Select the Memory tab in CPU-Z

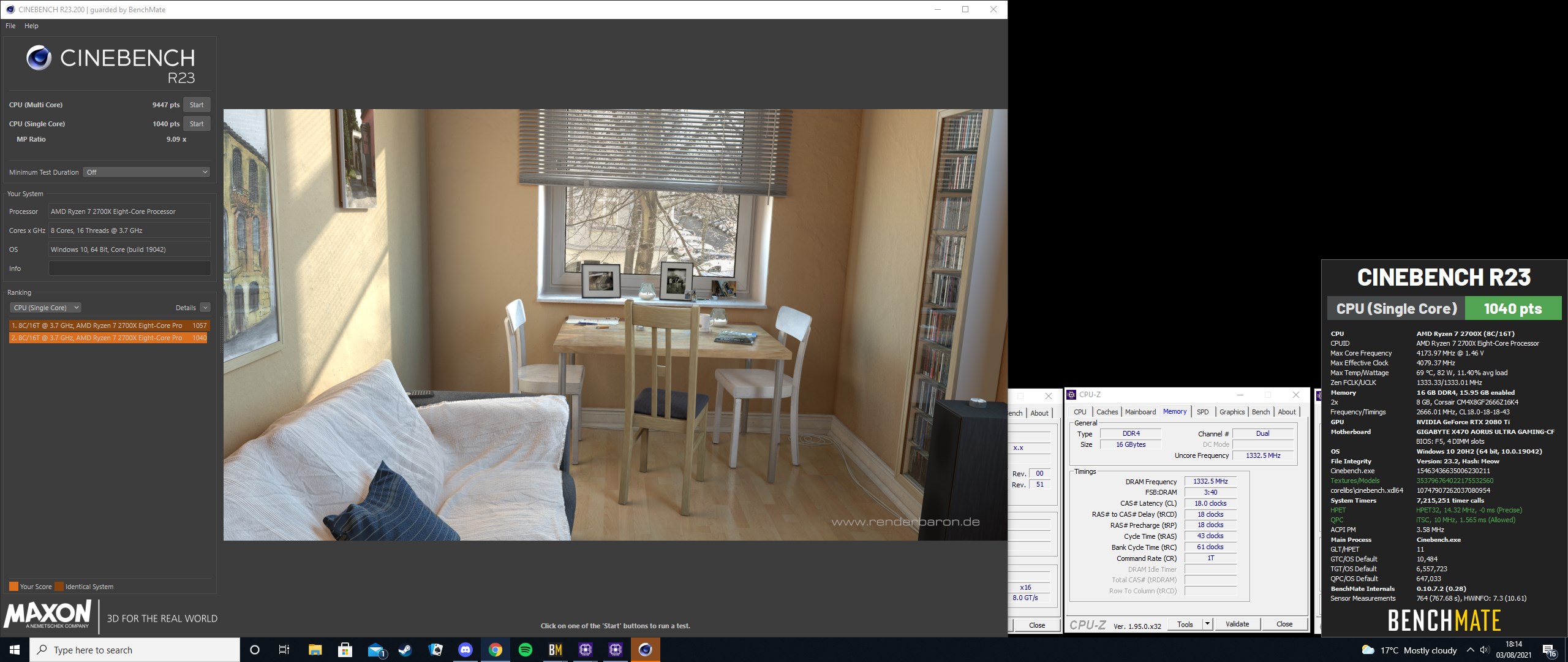pos(1175,411)
